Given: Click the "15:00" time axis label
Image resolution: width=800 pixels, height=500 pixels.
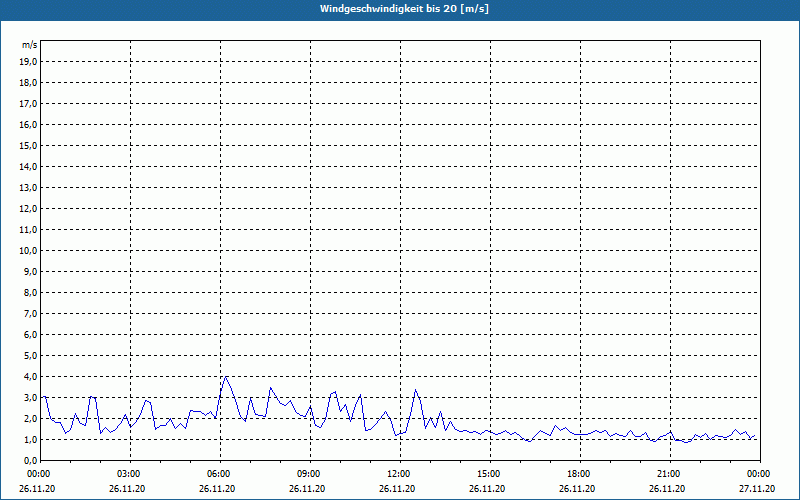Looking at the screenshot, I should (487, 474).
